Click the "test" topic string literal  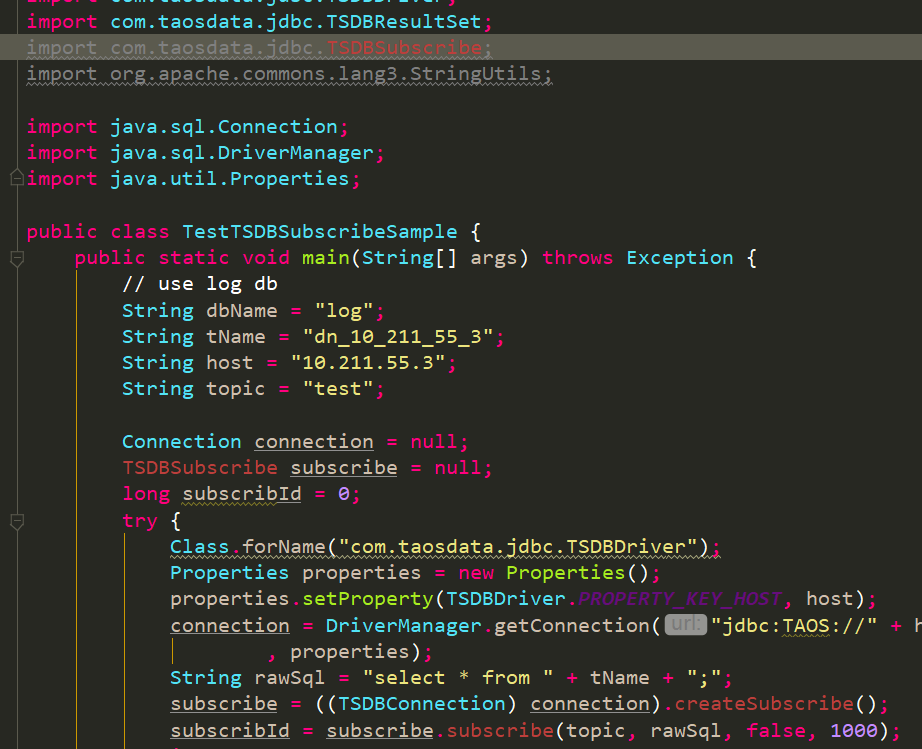[x=338, y=389]
